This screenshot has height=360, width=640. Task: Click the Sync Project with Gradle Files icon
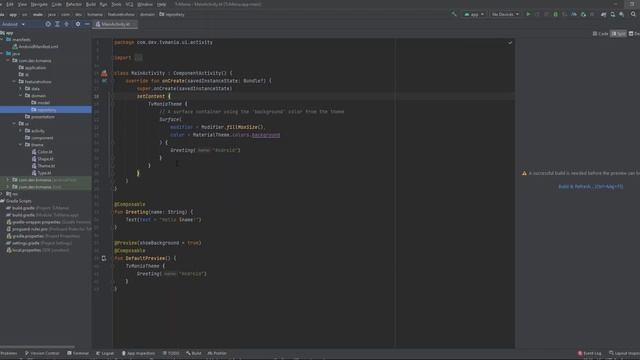[603, 14]
